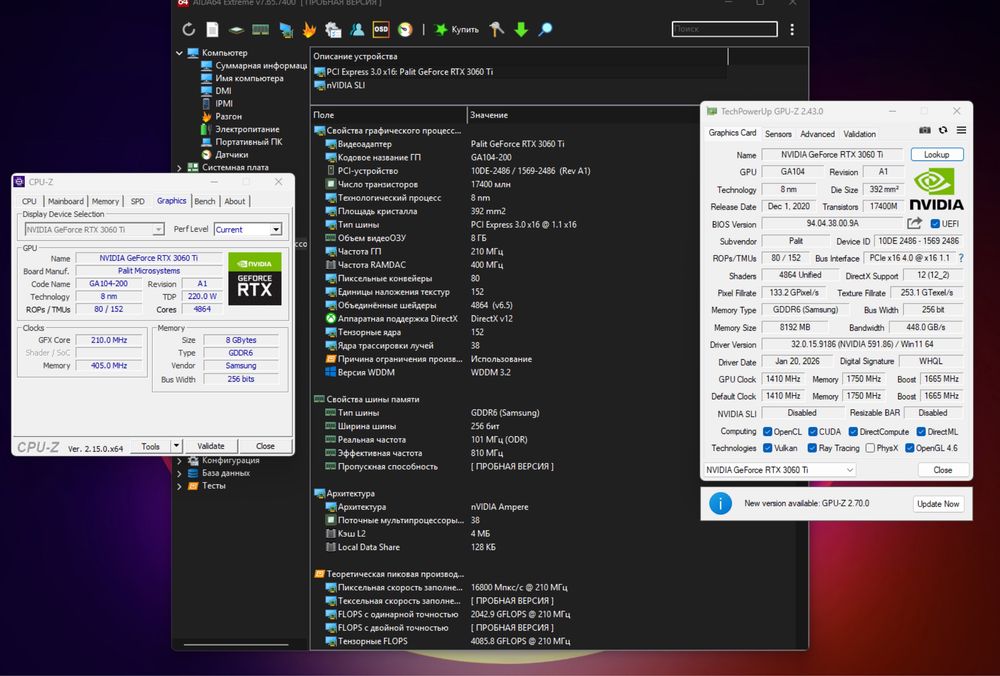Open Суммарная информация tree item
The height and width of the screenshot is (676, 1000).
pos(261,65)
